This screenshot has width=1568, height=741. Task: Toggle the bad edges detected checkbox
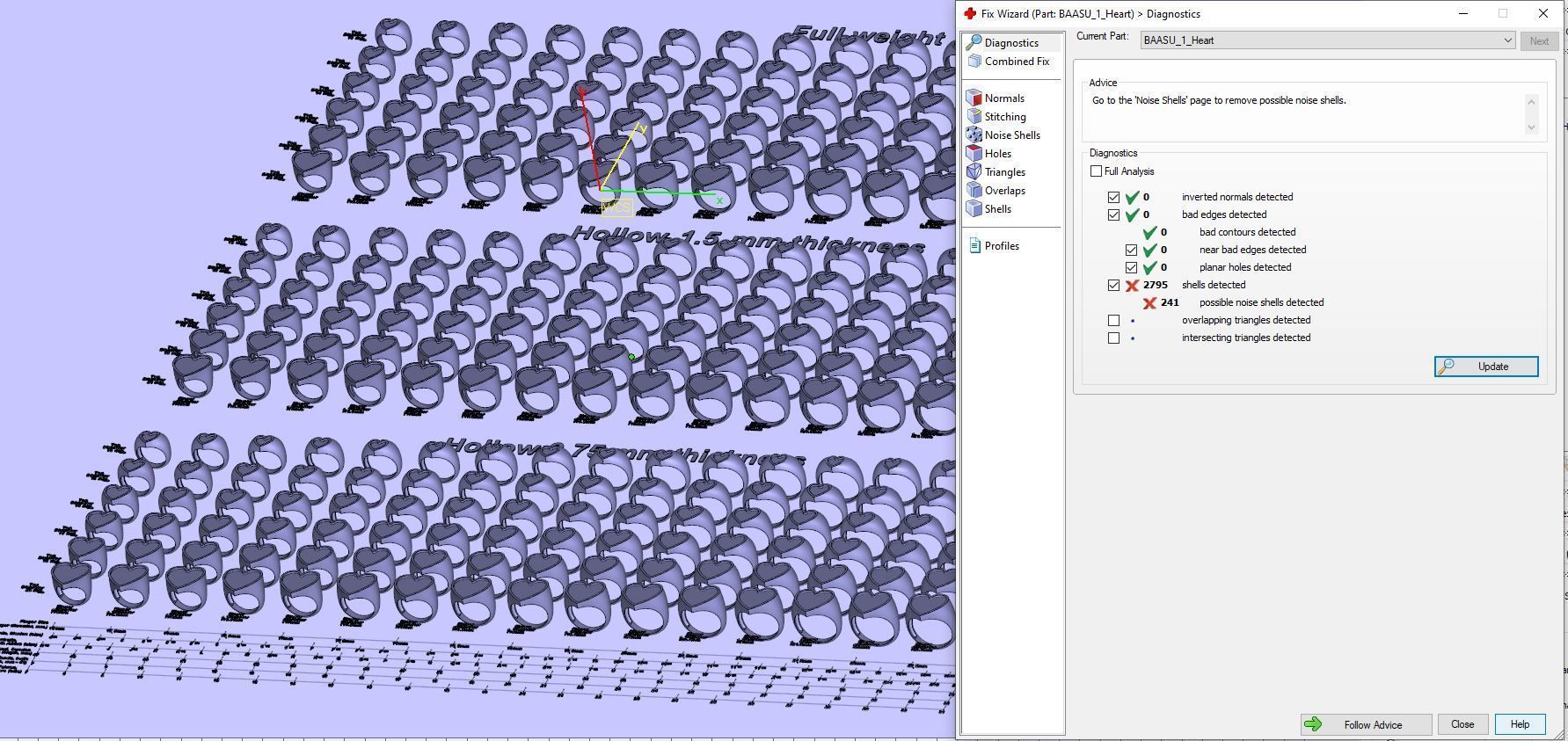coord(1114,214)
